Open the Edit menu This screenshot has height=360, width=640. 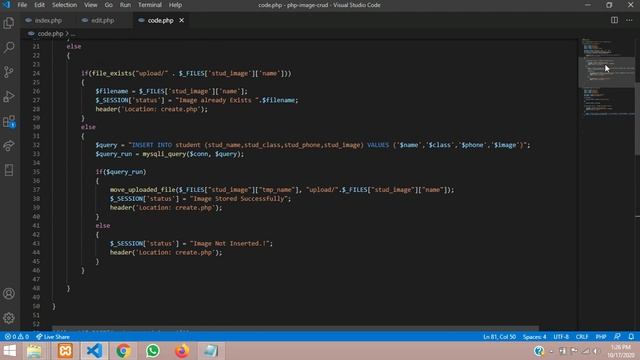39,5
